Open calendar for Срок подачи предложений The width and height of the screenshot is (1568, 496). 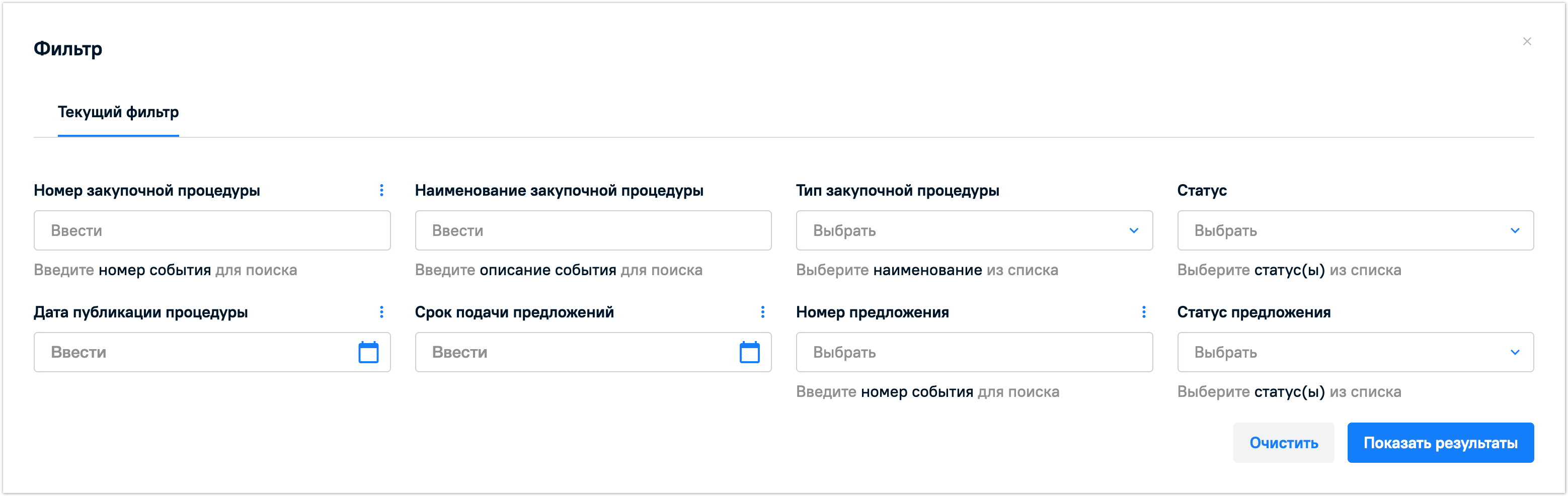(749, 352)
